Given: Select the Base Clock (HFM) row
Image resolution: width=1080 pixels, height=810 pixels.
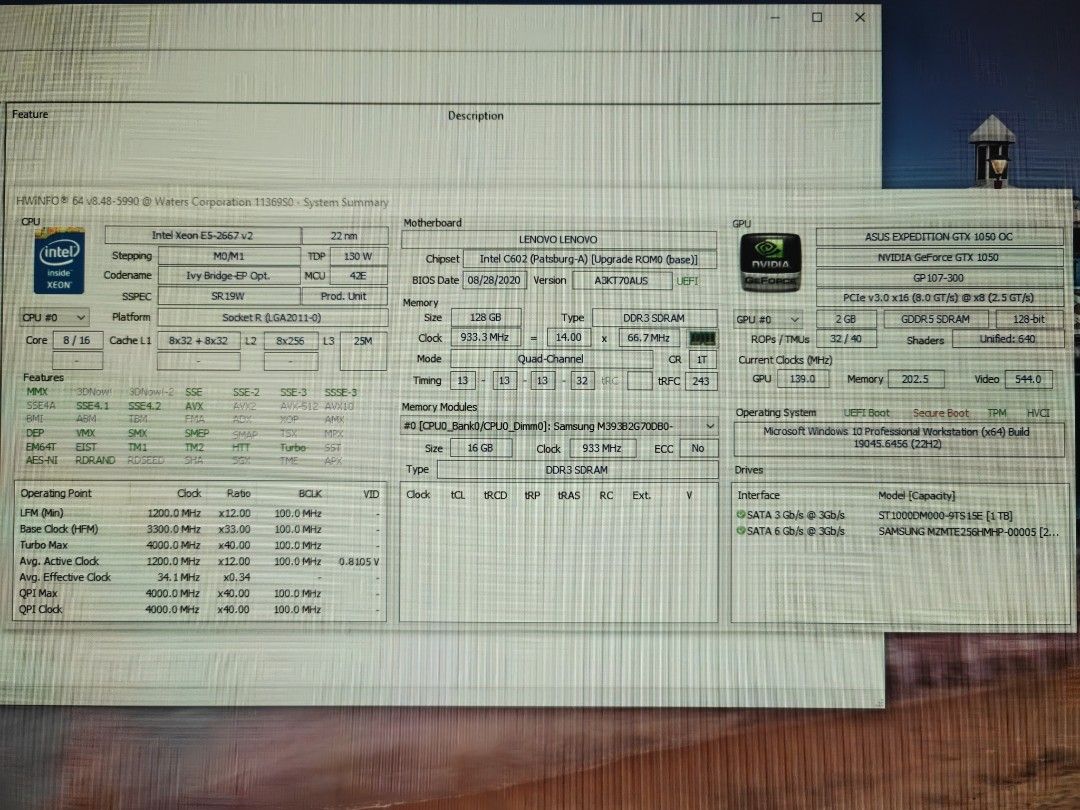Looking at the screenshot, I should (x=200, y=530).
